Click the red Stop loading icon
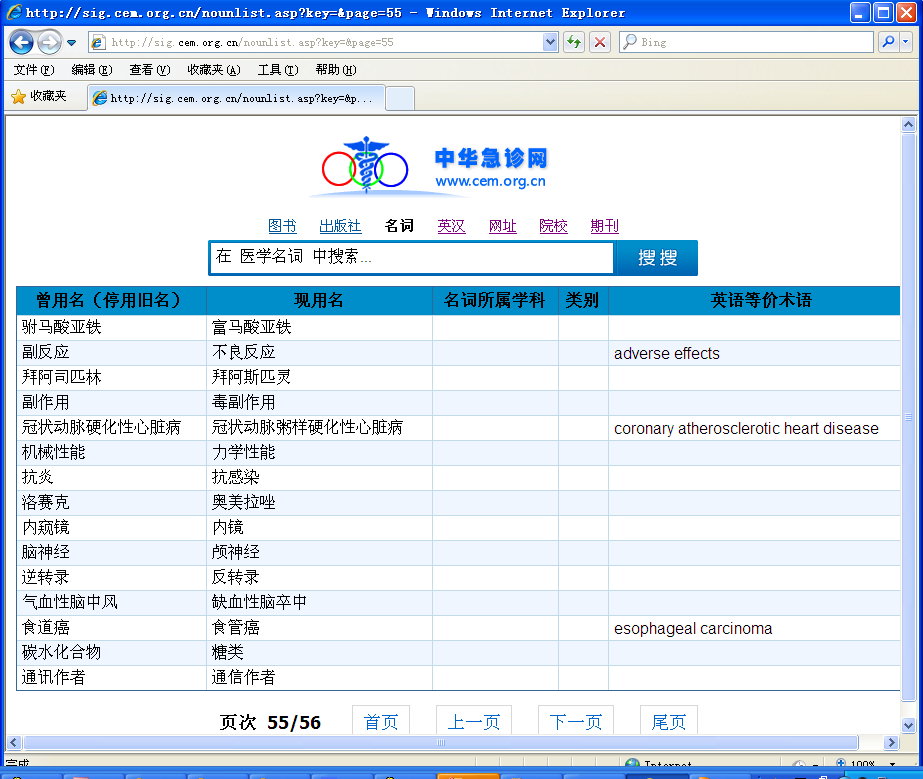Screen dimensions: 923x779 coord(600,42)
